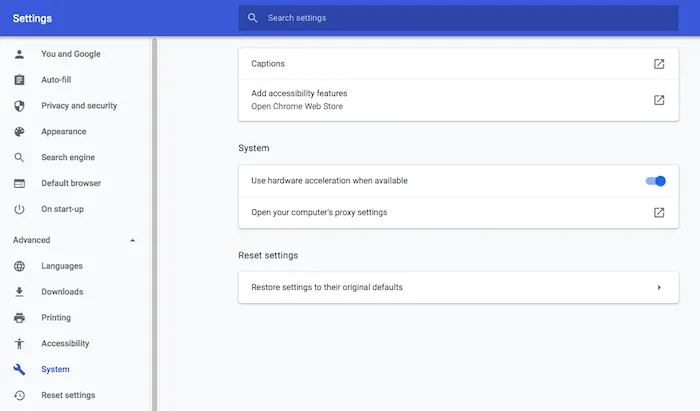Image resolution: width=700 pixels, height=411 pixels.
Task: Collapse the Advanced section arrow
Action: 132,240
